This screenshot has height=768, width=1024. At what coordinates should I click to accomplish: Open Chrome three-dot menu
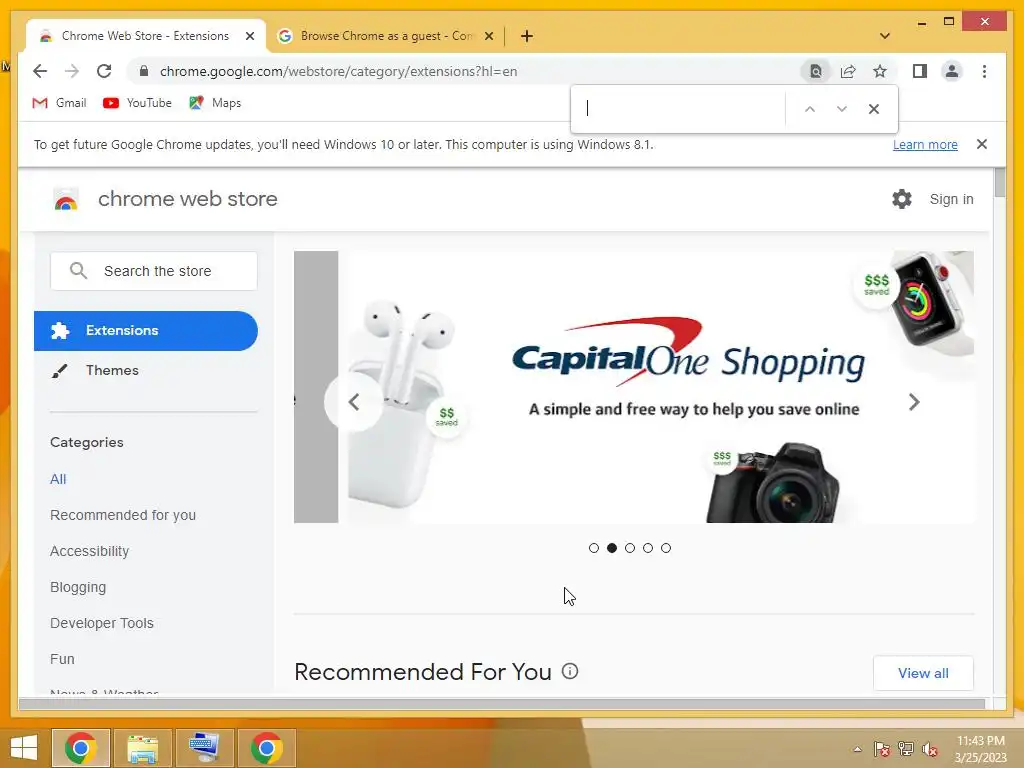(984, 71)
